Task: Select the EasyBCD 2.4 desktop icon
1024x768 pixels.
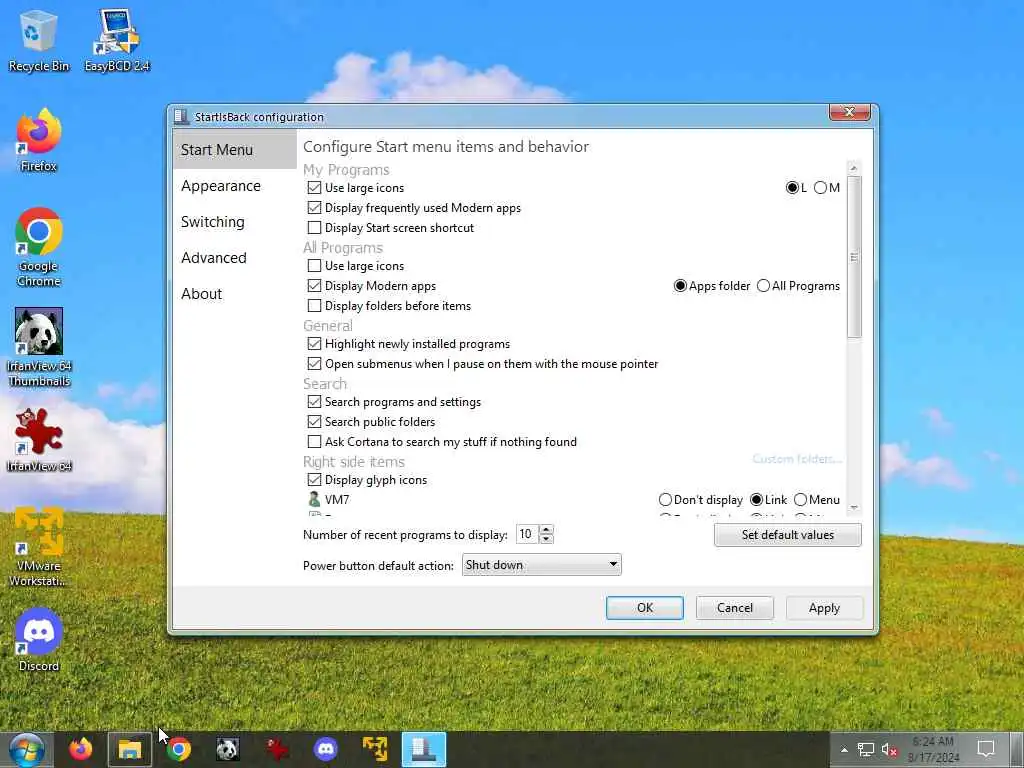Action: 117,40
